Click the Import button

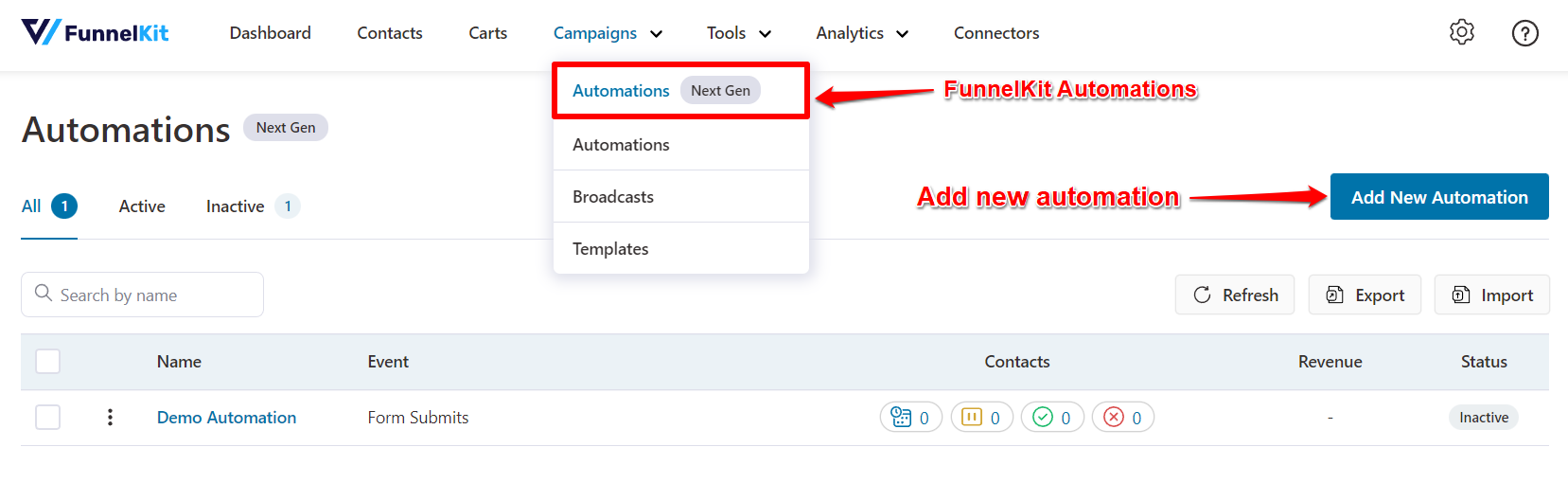(1492, 295)
